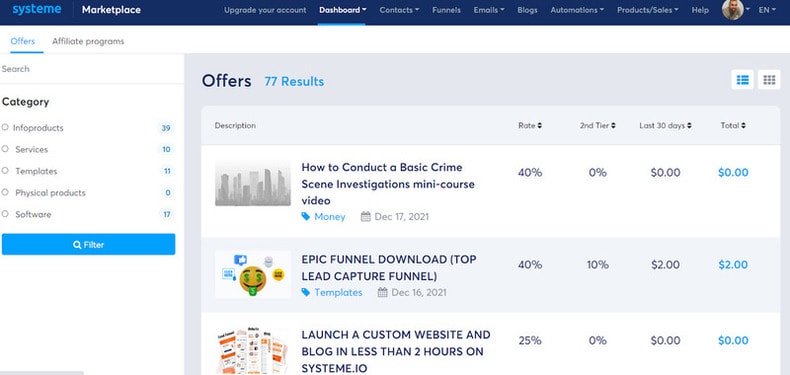Select the Templates category radio
This screenshot has width=790, height=375.
click(5, 171)
